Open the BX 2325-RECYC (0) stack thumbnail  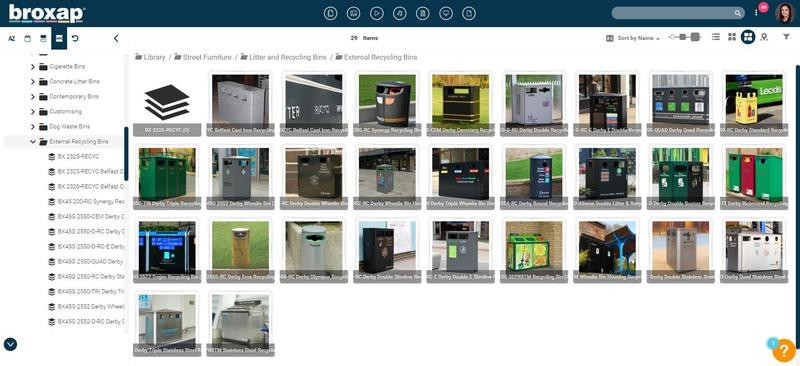[x=167, y=104]
